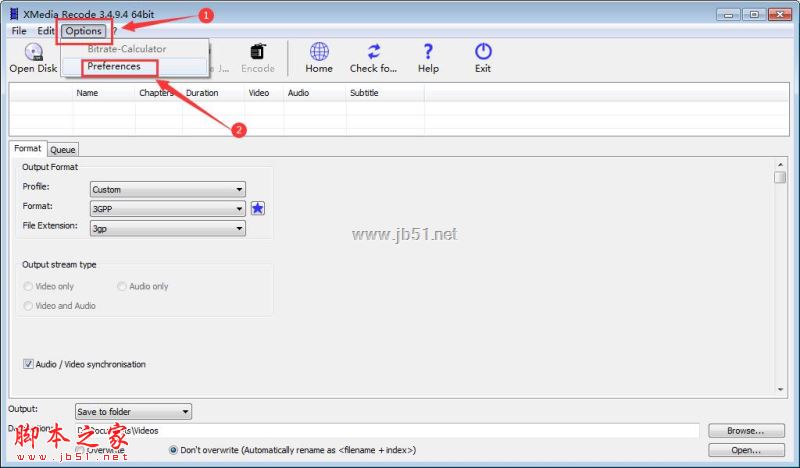Screen dimensions: 800x468
Task: Click the Format panel scrollbar thumb
Action: (780, 177)
